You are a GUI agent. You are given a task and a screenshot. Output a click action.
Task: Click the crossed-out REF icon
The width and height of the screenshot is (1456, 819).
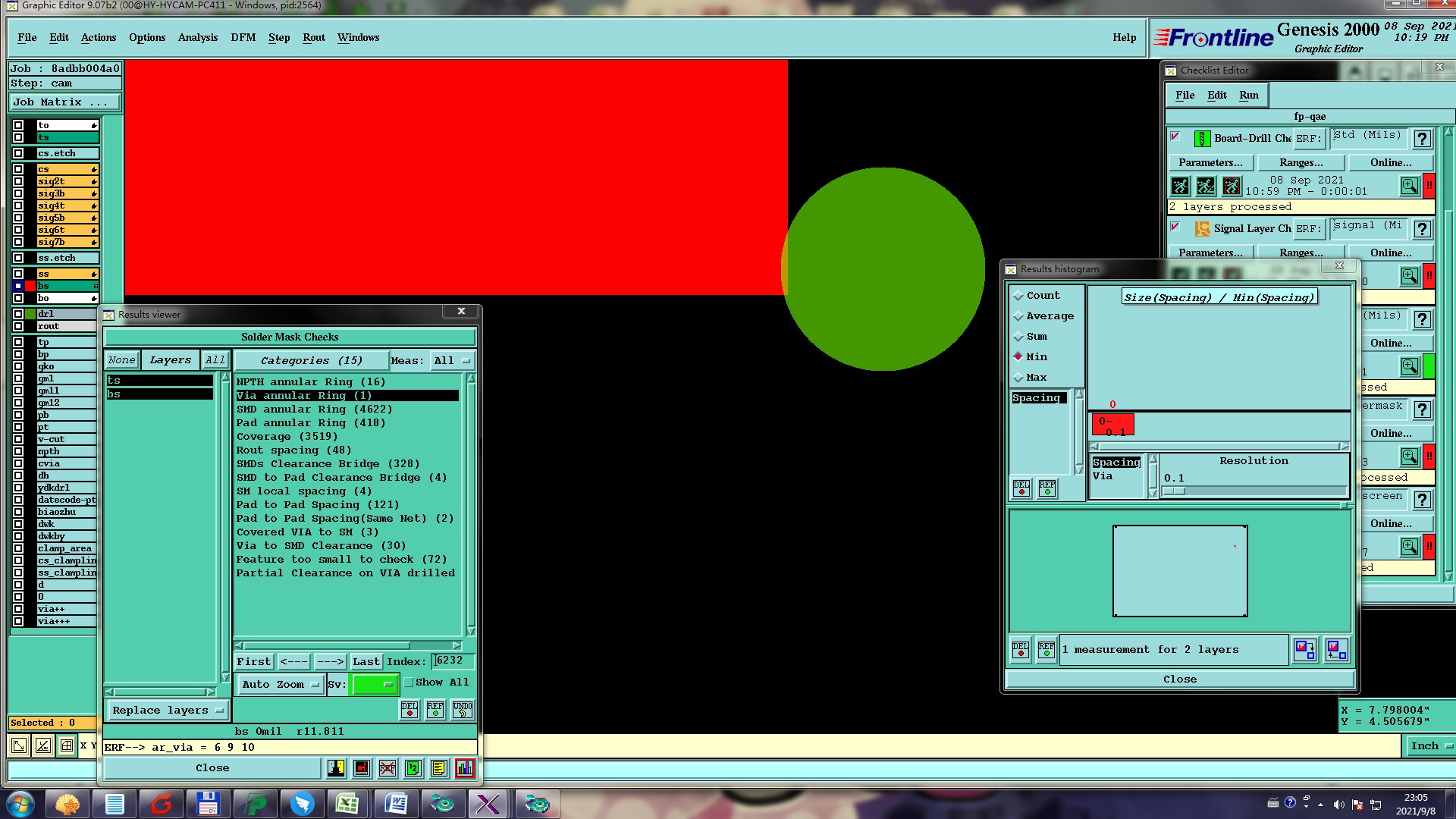pyautogui.click(x=388, y=768)
